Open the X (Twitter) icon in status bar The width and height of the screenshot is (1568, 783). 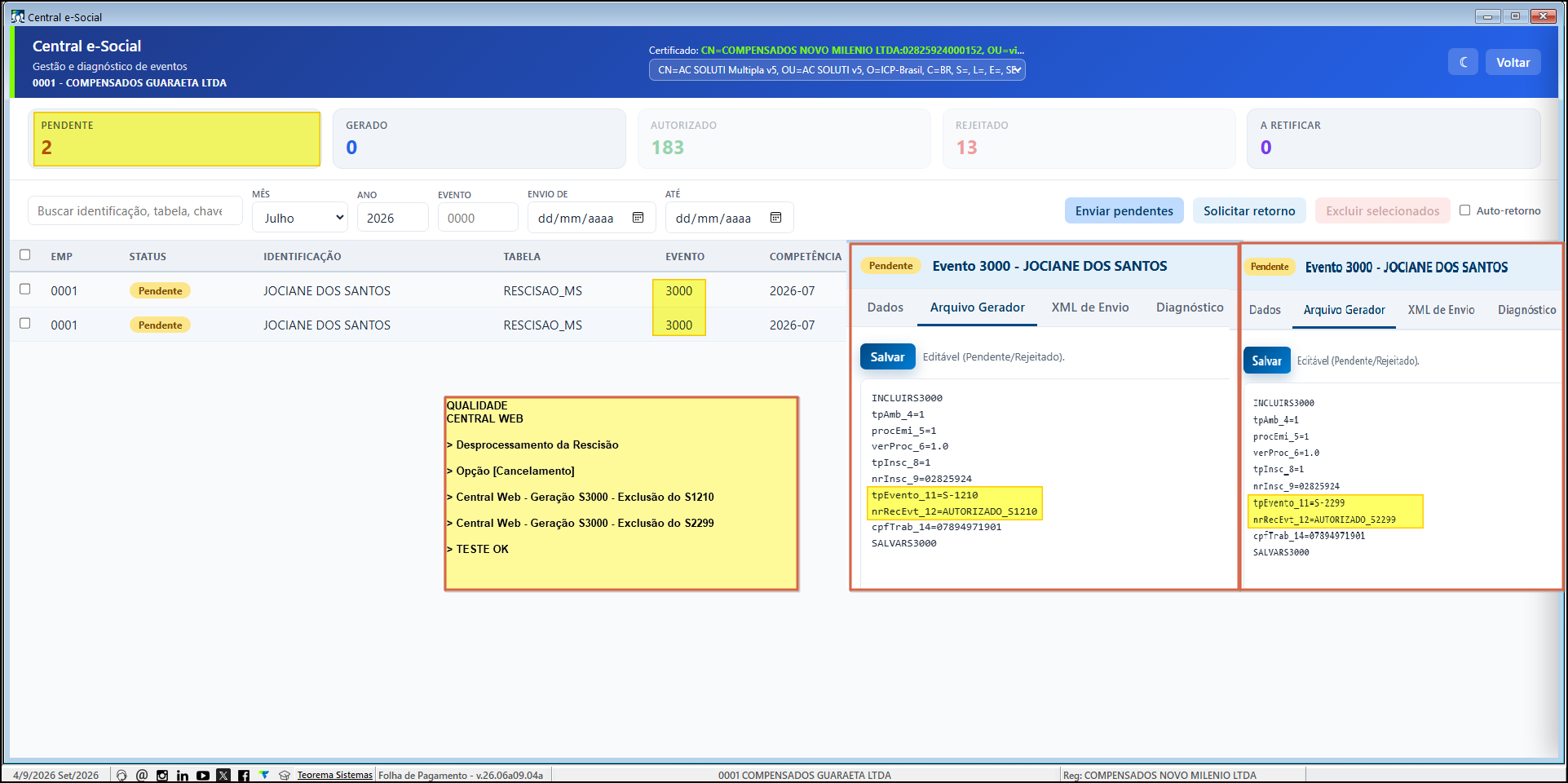coord(223,775)
